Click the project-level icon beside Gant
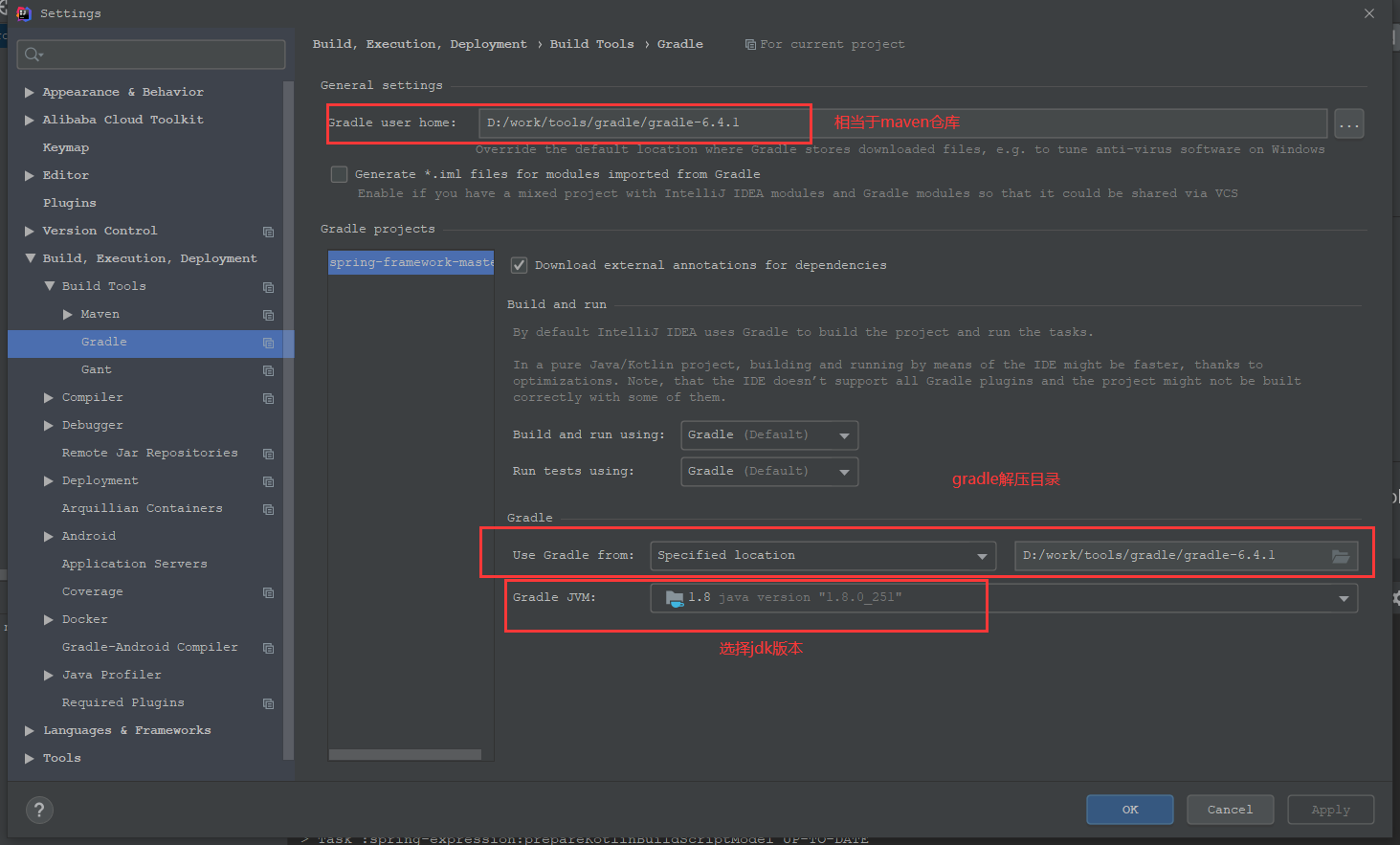The width and height of the screenshot is (1400, 845). pyautogui.click(x=268, y=370)
